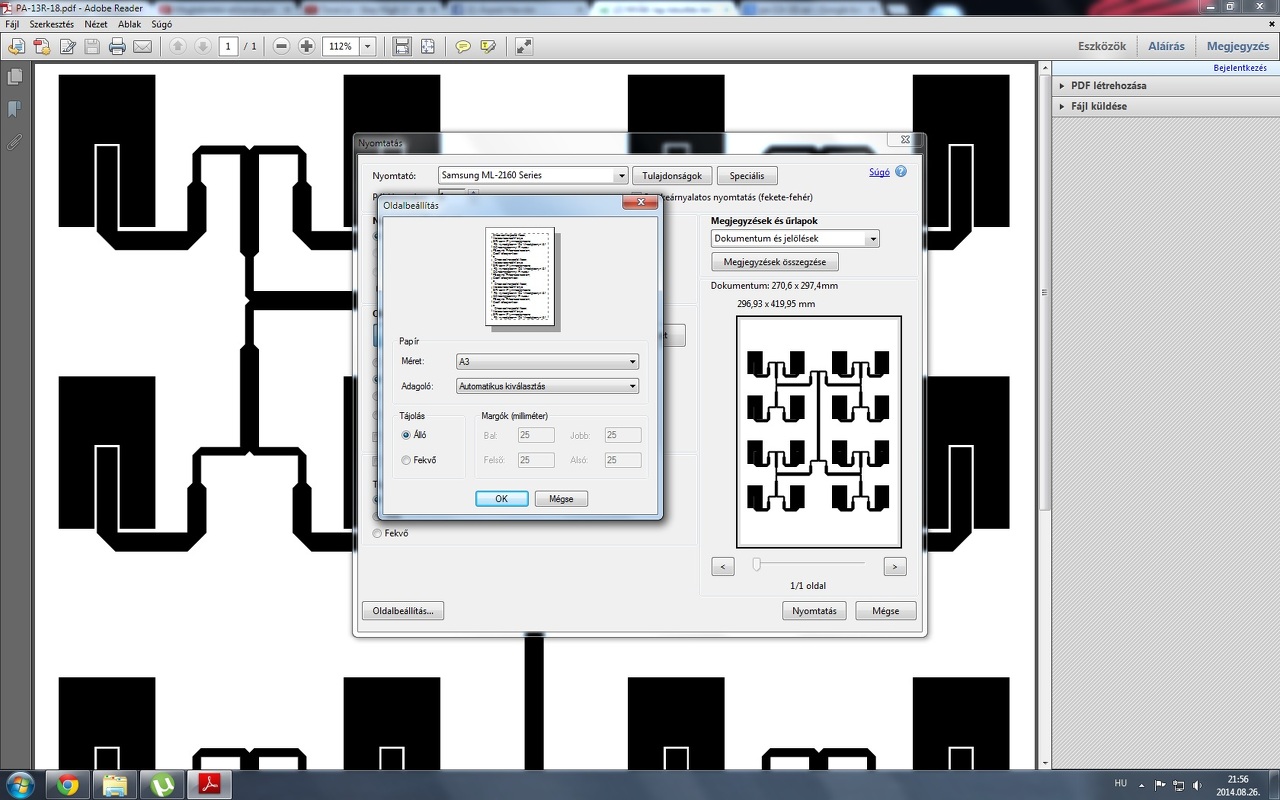Click Adobe Reader taskbar icon
The height and width of the screenshot is (800, 1280).
coord(211,784)
